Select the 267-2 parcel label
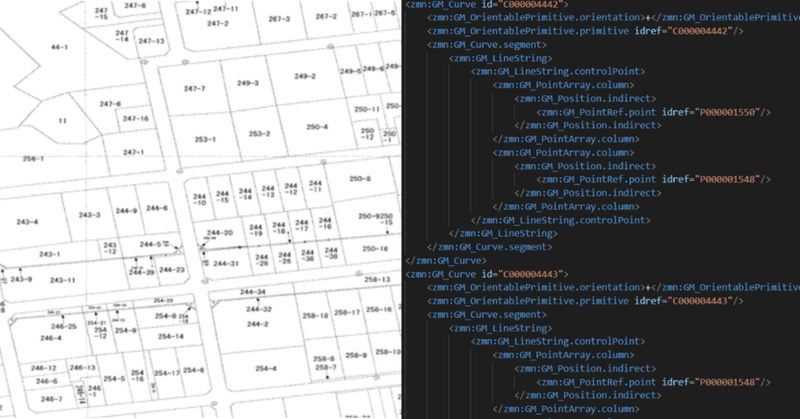This screenshot has height=419, width=800. pyautogui.click(x=326, y=16)
